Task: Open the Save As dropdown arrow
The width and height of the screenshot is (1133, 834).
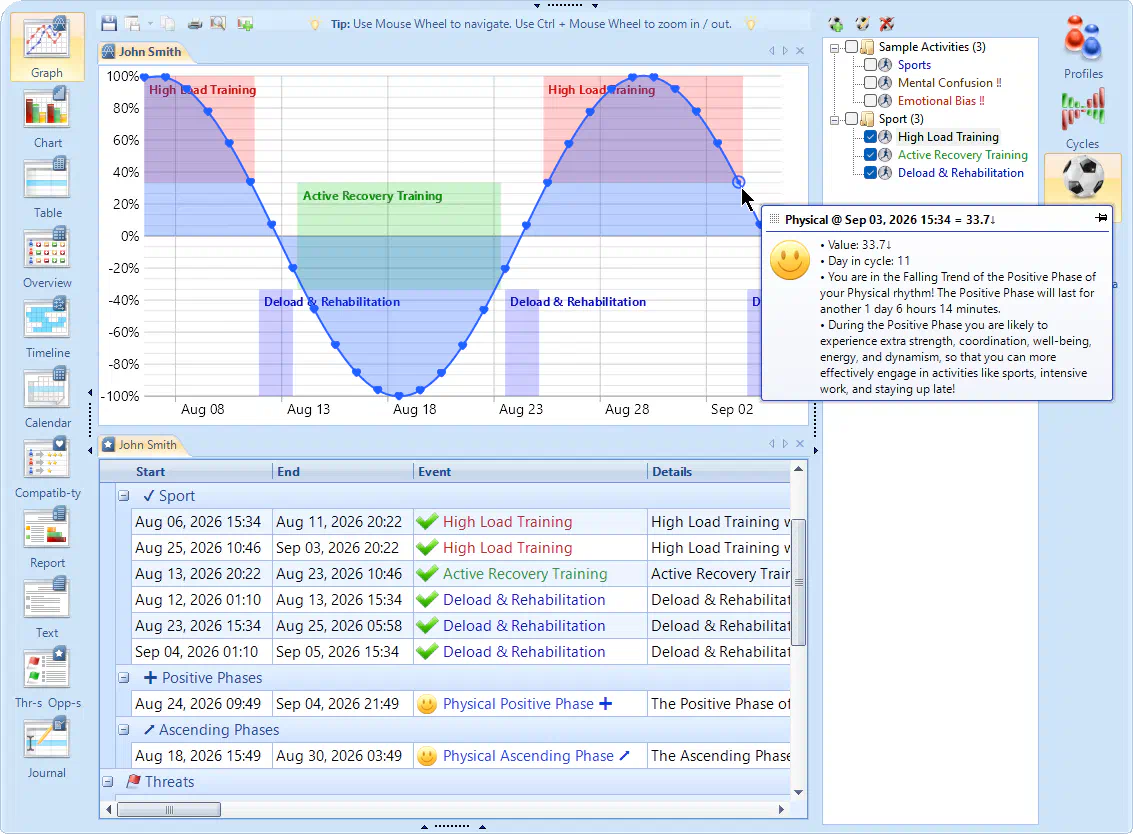Action: [150, 24]
